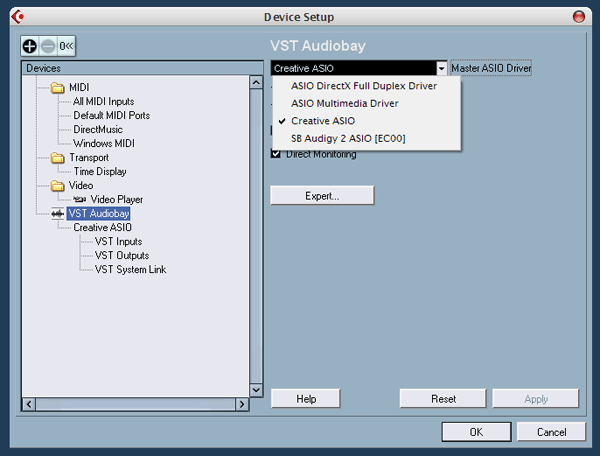Click the Help button
The width and height of the screenshot is (600, 456).
point(307,399)
